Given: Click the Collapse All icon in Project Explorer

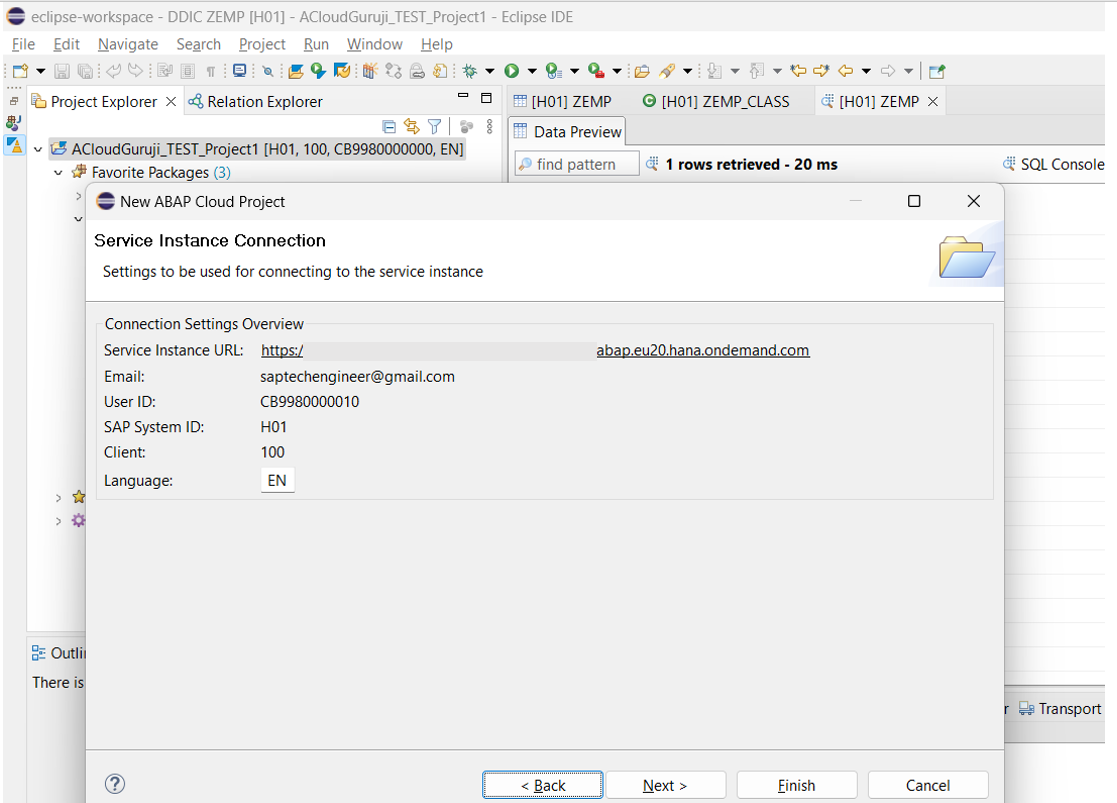Looking at the screenshot, I should [389, 126].
